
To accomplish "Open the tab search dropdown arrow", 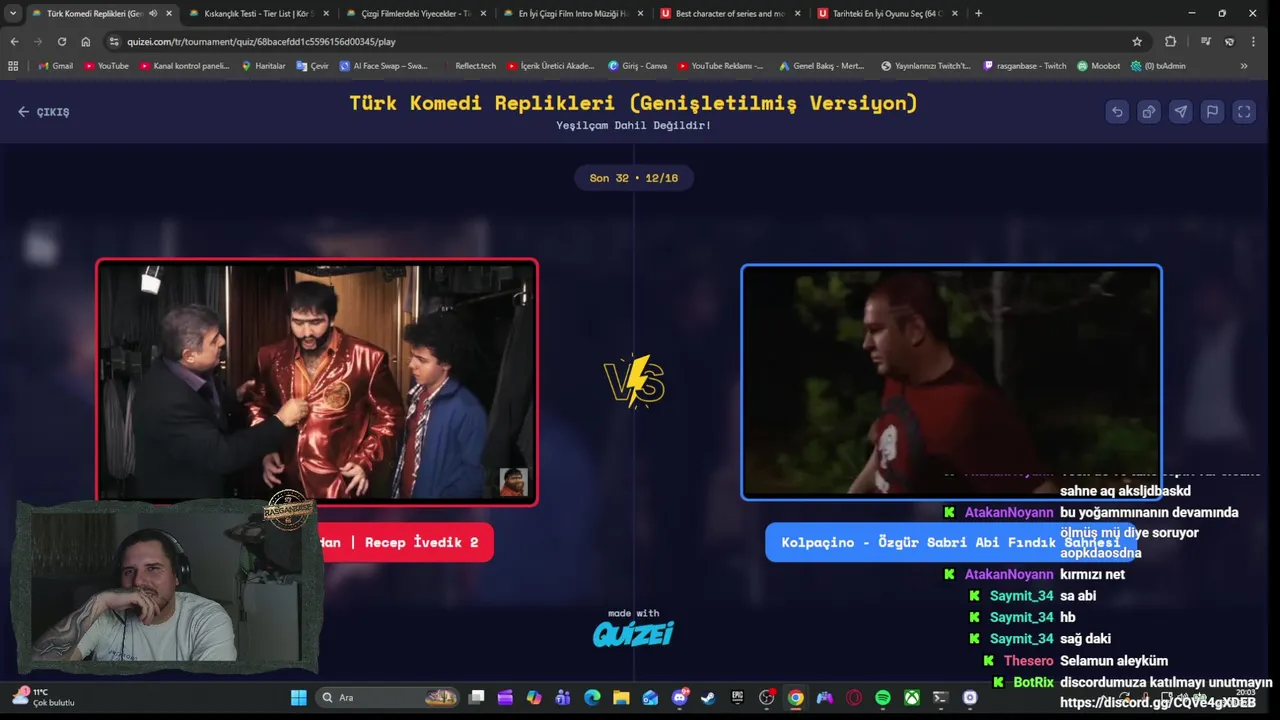I will pyautogui.click(x=13, y=13).
